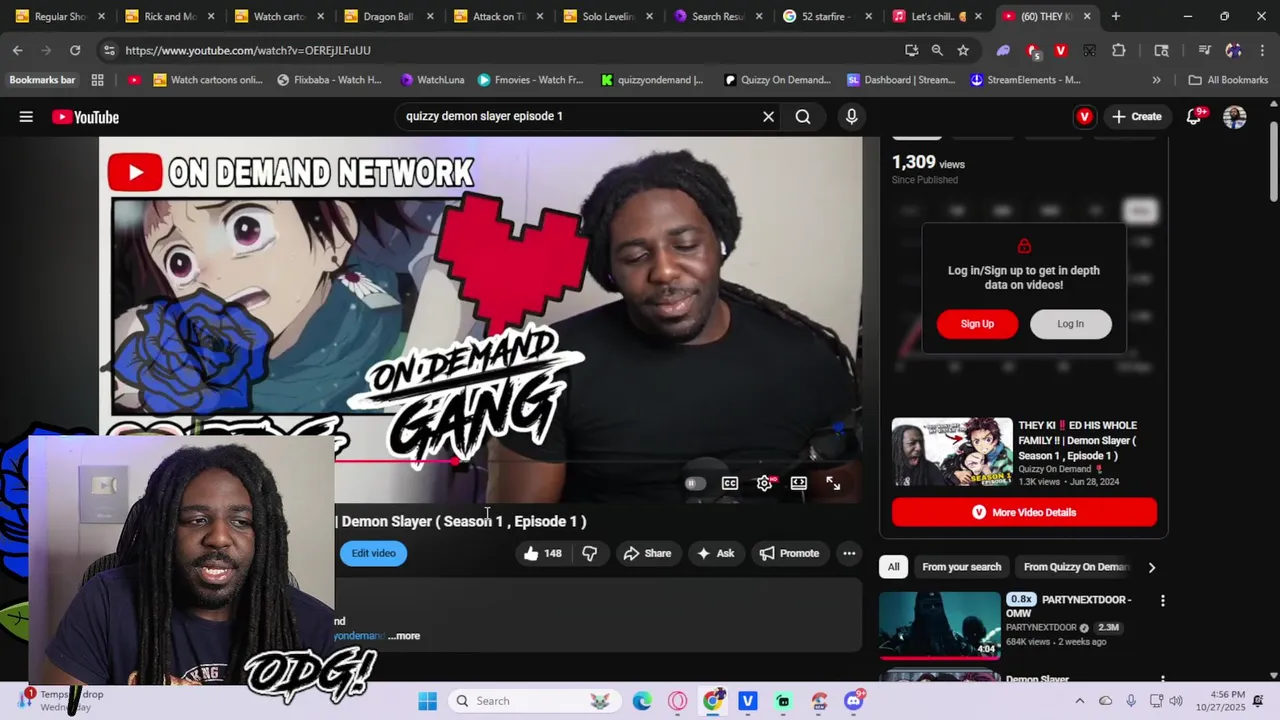This screenshot has height=720, width=1280.
Task: Open the more actions ellipsis under video
Action: pos(849,553)
